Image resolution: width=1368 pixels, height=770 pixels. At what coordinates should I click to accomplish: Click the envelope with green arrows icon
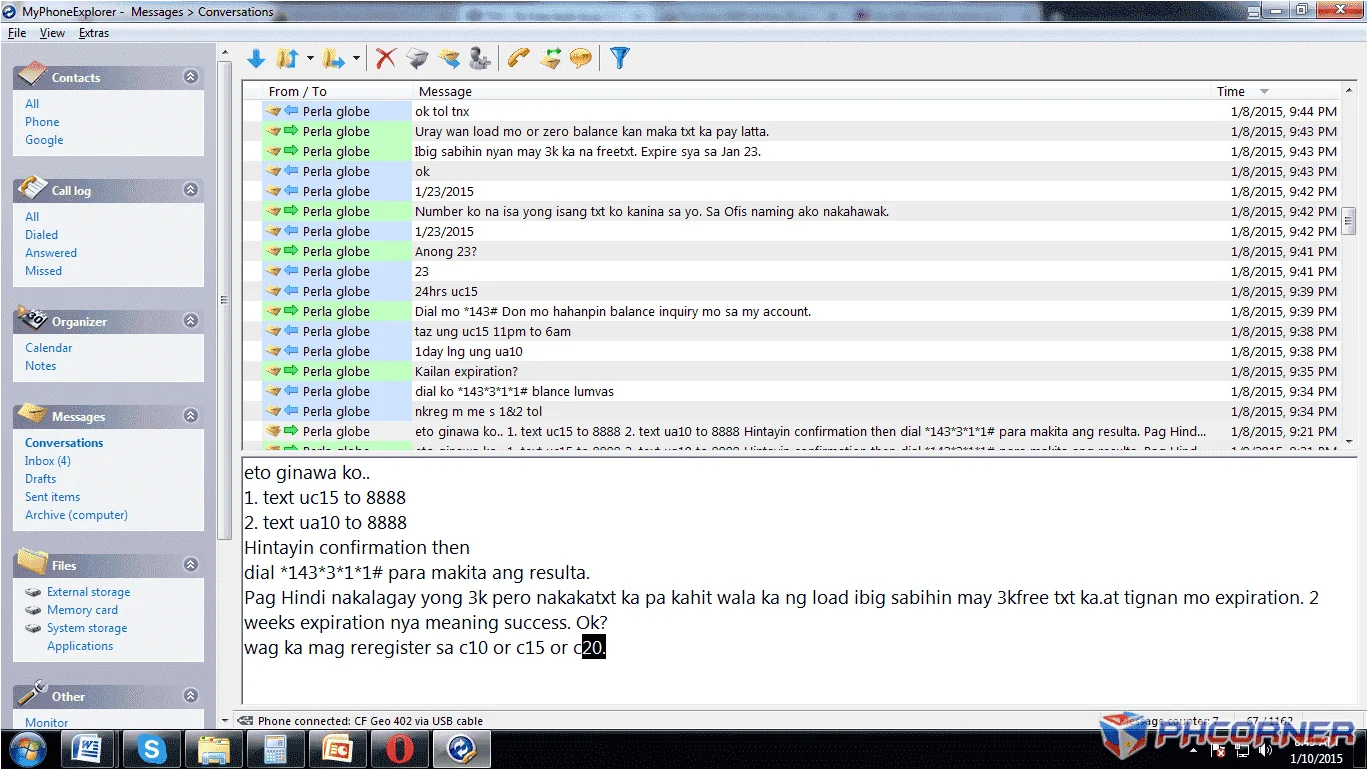tap(550, 59)
